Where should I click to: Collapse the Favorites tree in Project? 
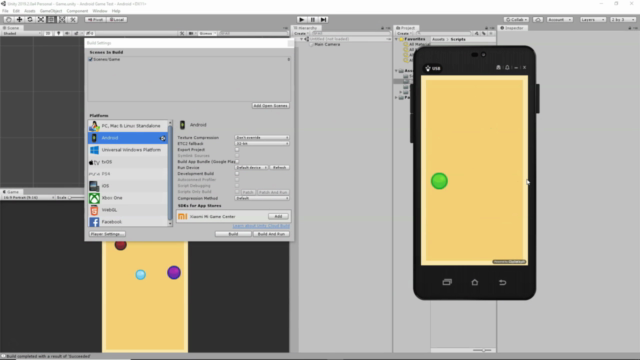[396, 39]
